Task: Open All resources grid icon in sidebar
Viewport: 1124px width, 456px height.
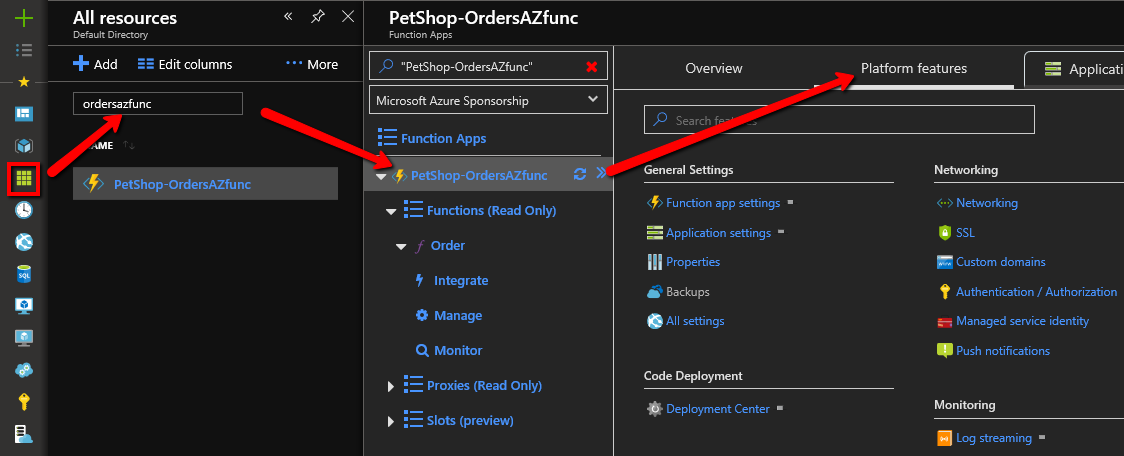Action: [x=24, y=179]
